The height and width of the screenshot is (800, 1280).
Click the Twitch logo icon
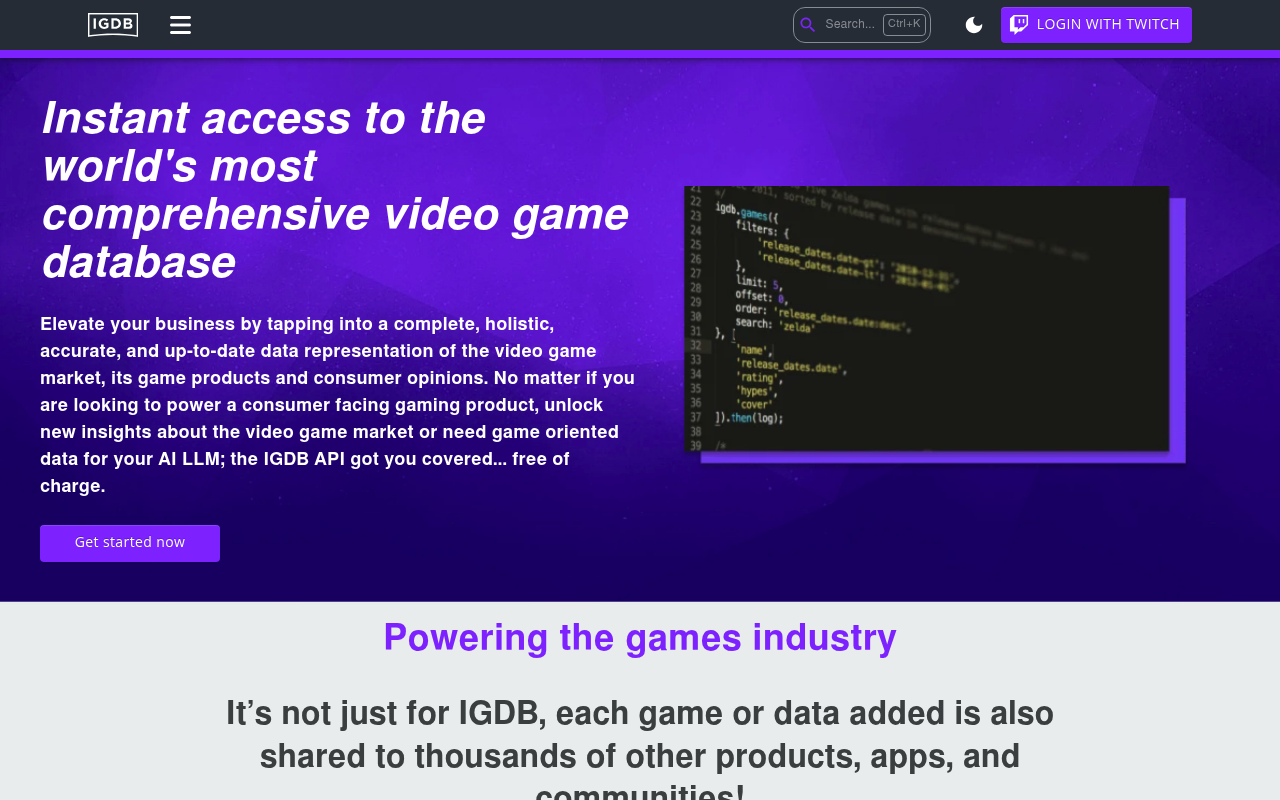(x=1019, y=25)
